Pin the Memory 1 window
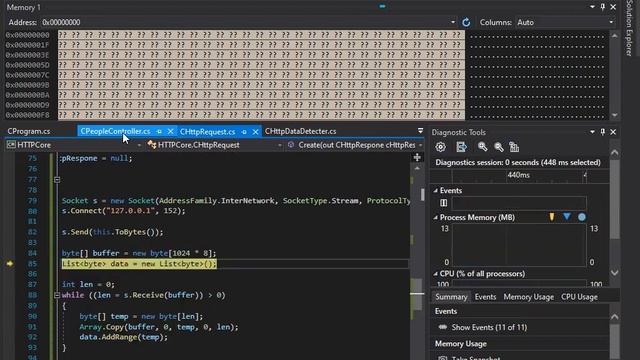The height and width of the screenshot is (360, 640). coord(603,7)
